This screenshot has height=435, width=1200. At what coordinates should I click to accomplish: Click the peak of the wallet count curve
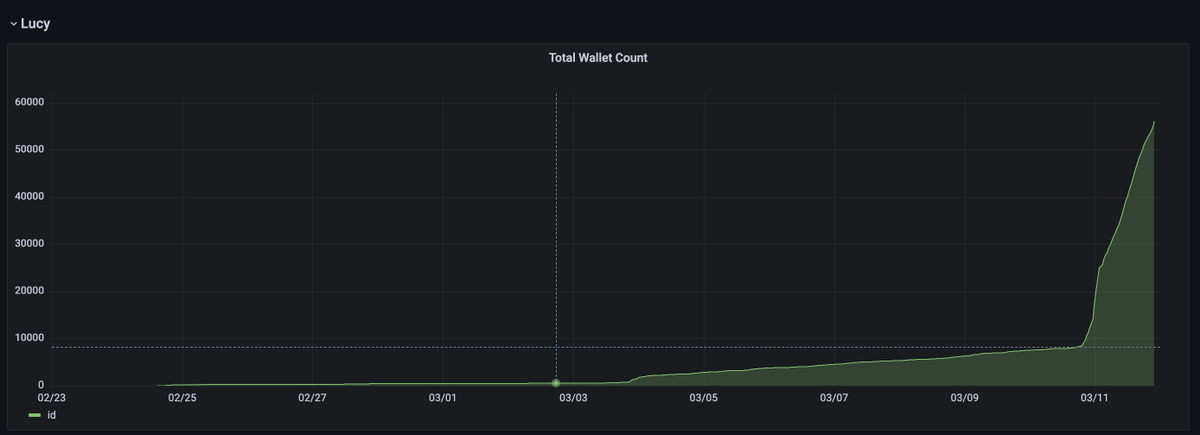point(1154,122)
